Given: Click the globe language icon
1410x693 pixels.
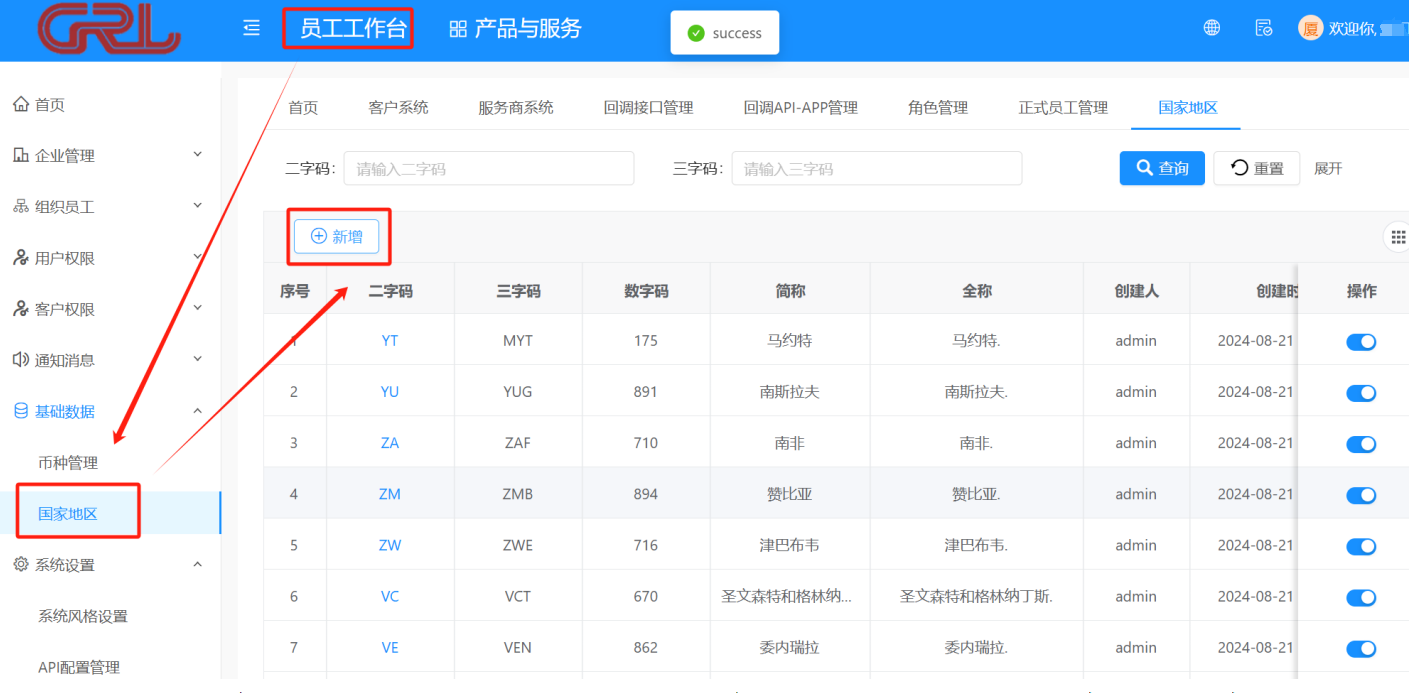Looking at the screenshot, I should [x=1211, y=28].
